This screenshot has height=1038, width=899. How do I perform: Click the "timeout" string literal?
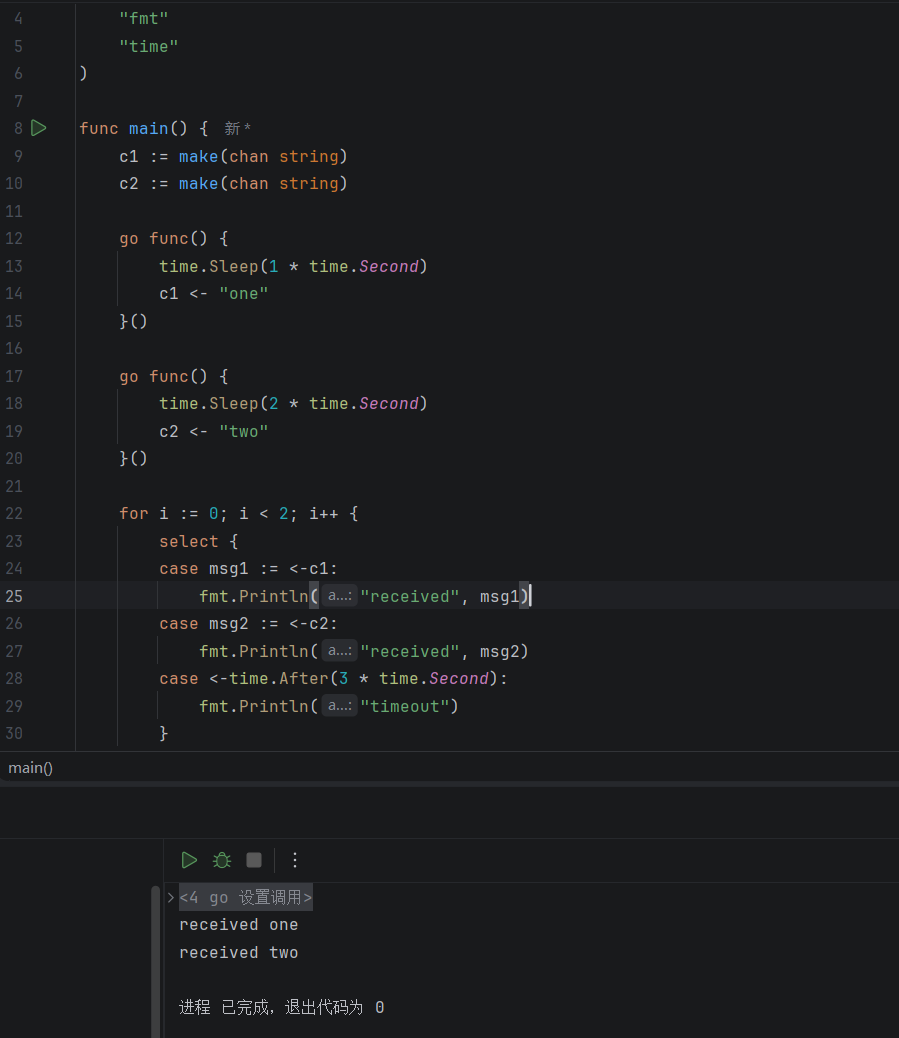coord(405,706)
